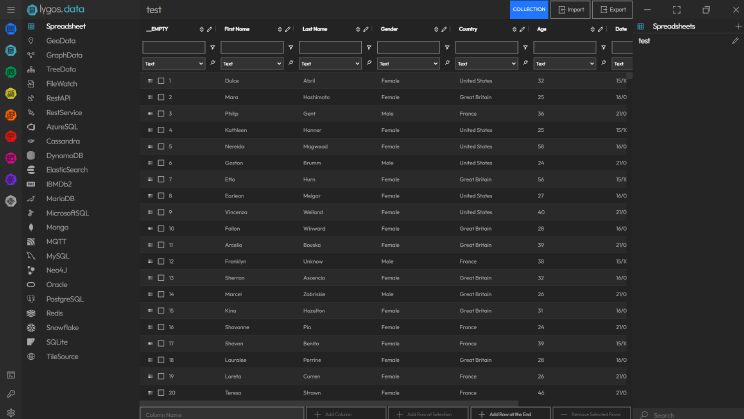This screenshot has width=744, height=419.
Task: Open the hamburger menu icon
Action: 10,9
